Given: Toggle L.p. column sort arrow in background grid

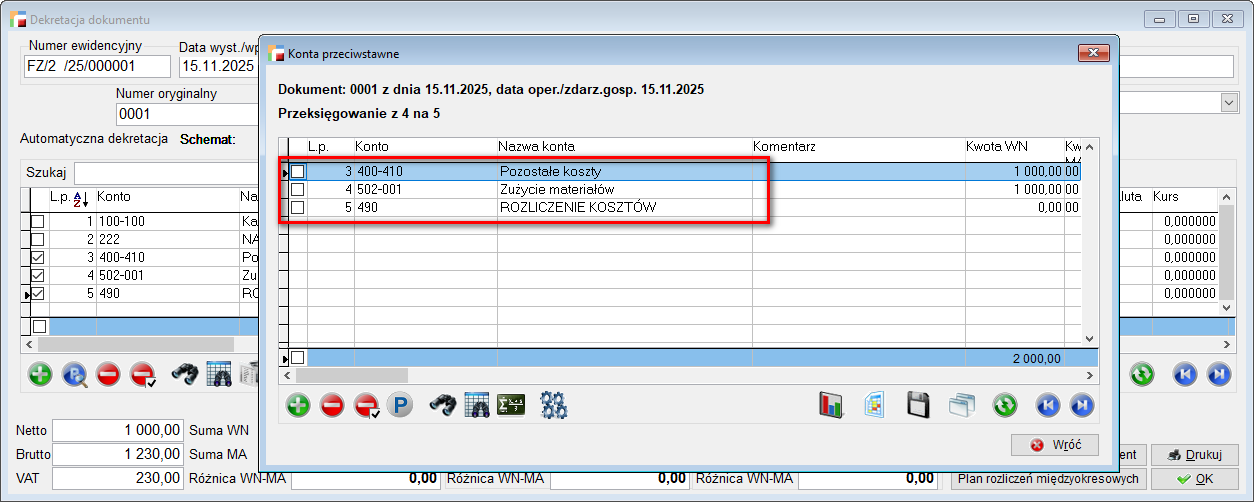Looking at the screenshot, I should (82, 198).
